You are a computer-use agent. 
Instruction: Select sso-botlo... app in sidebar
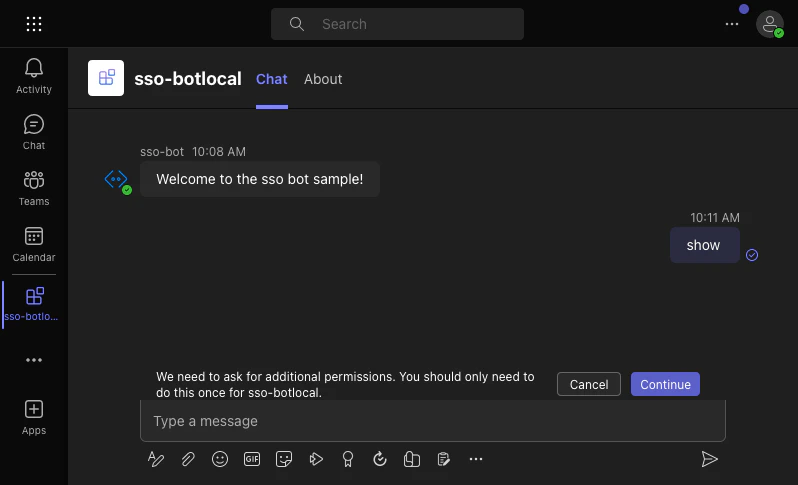click(32, 304)
